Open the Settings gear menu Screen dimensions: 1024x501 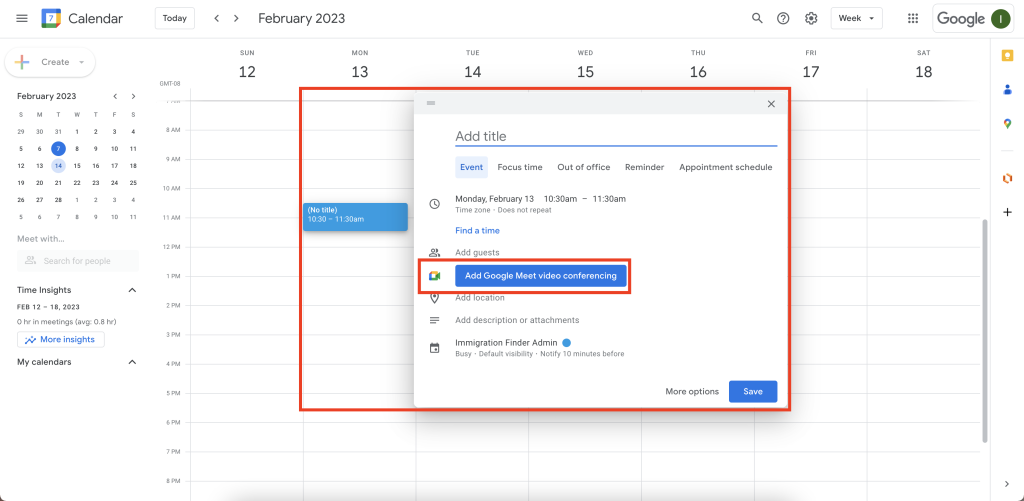point(811,18)
